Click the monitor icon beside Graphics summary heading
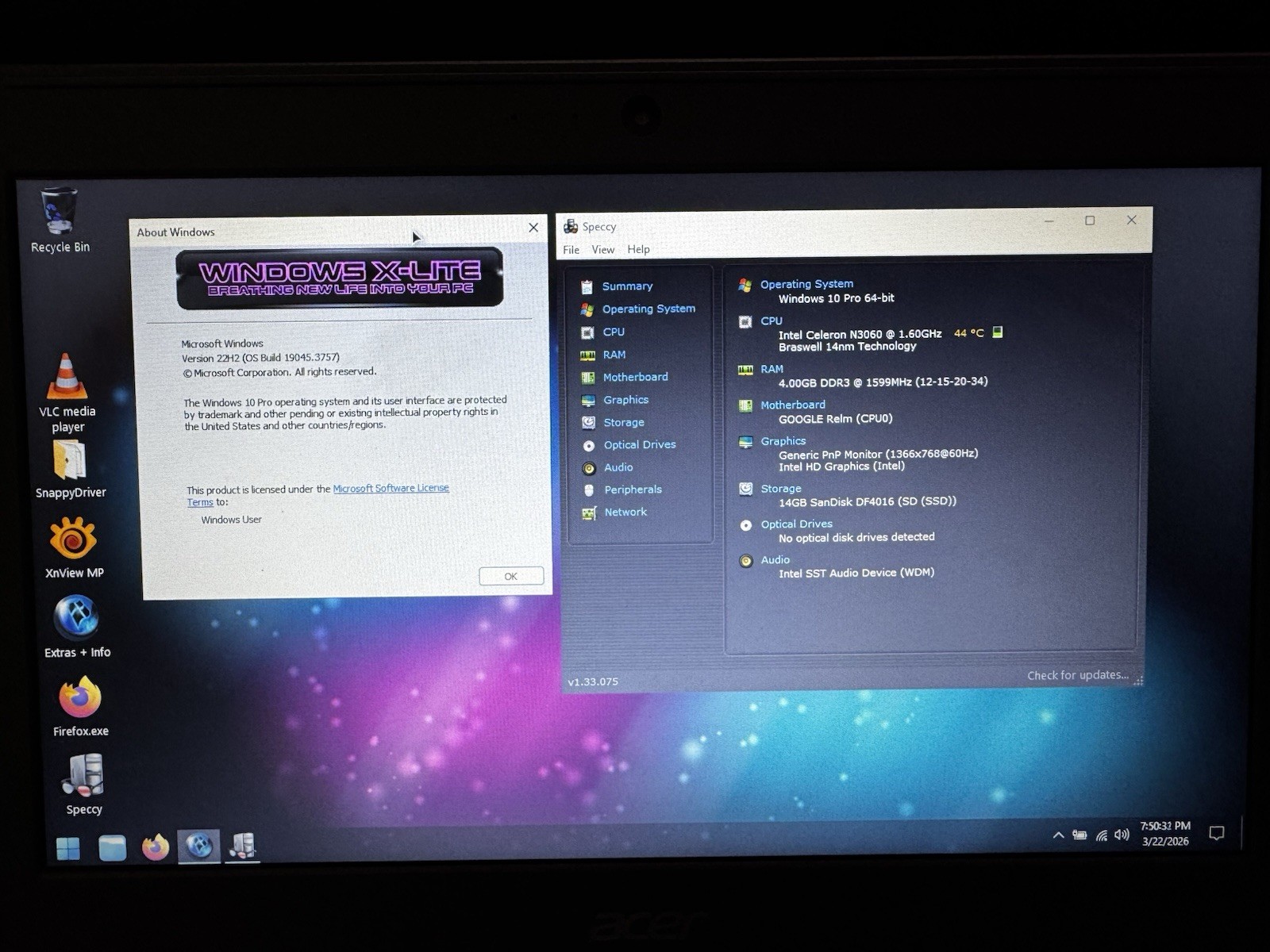 coord(745,442)
